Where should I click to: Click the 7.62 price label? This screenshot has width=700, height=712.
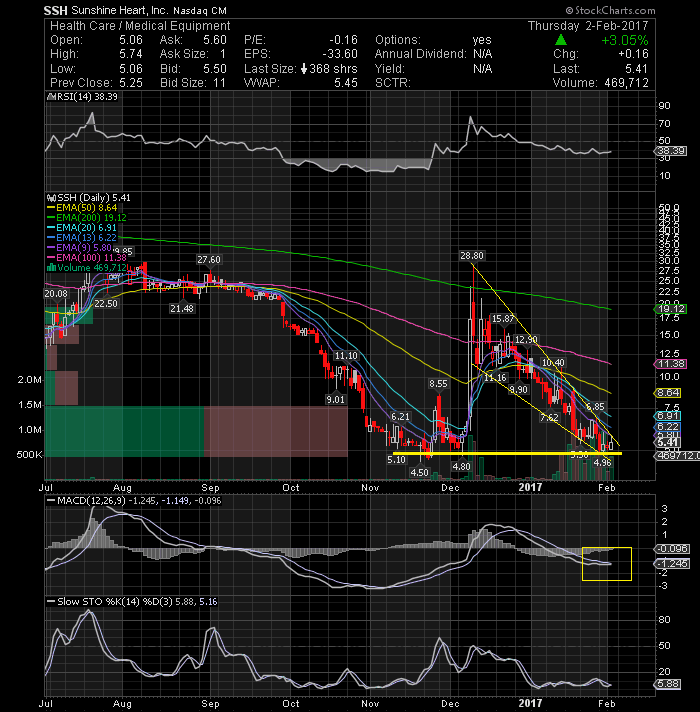(549, 418)
